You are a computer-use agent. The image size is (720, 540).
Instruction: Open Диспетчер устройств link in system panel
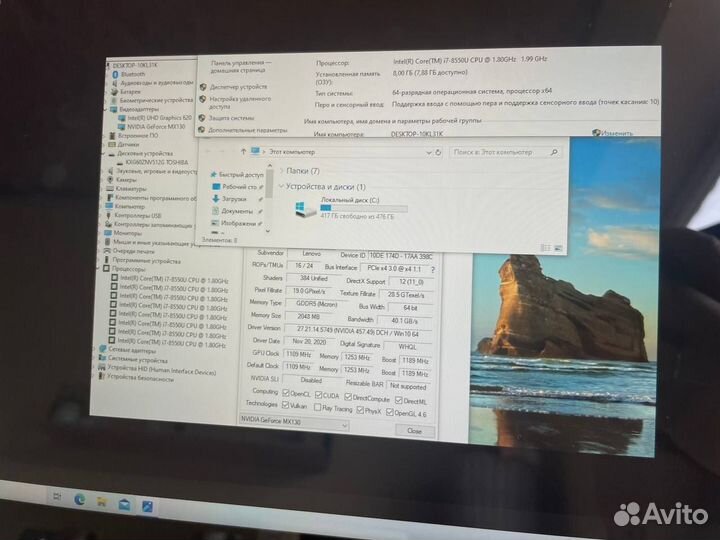238,86
